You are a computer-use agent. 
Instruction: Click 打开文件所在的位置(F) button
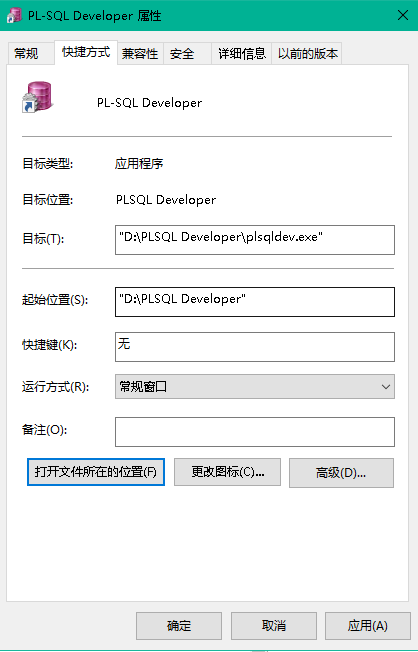pyautogui.click(x=96, y=472)
